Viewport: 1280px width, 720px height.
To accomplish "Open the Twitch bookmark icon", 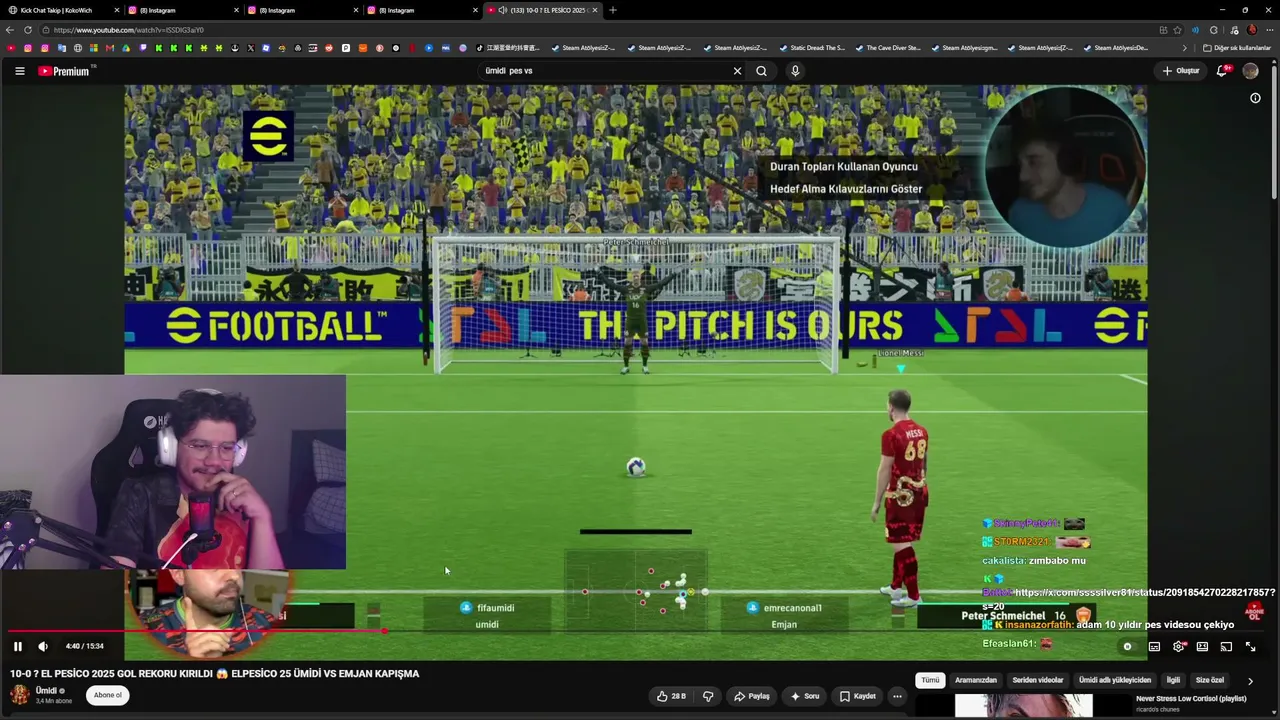I will tap(144, 48).
